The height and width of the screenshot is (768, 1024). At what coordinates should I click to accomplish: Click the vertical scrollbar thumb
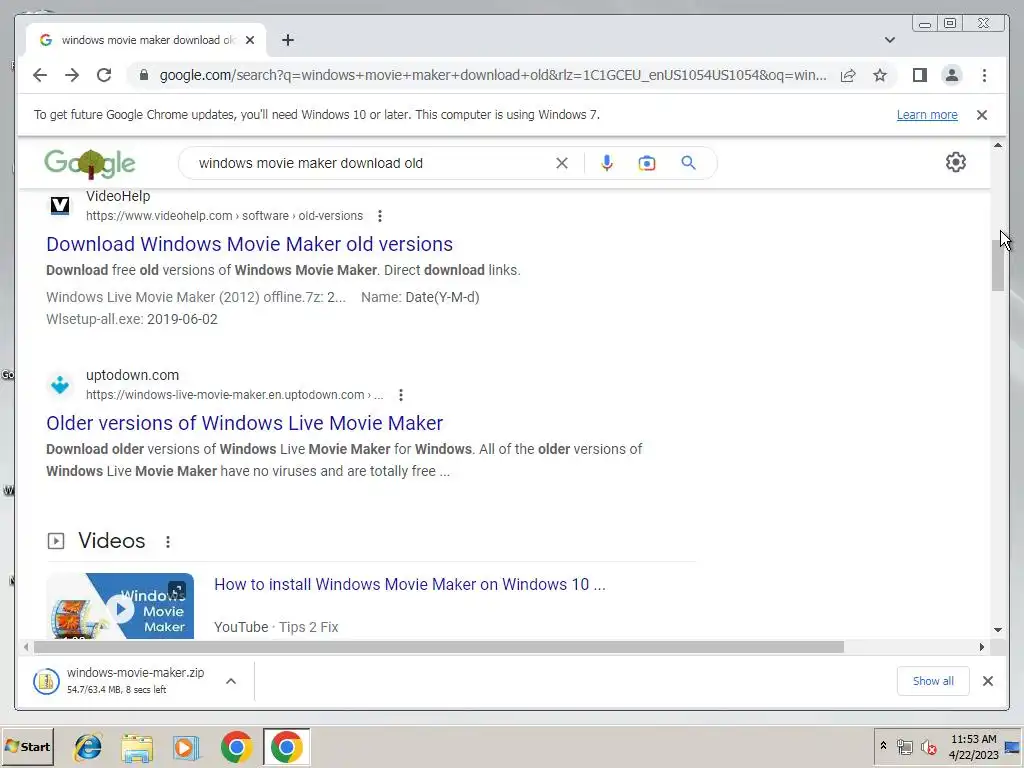997,264
